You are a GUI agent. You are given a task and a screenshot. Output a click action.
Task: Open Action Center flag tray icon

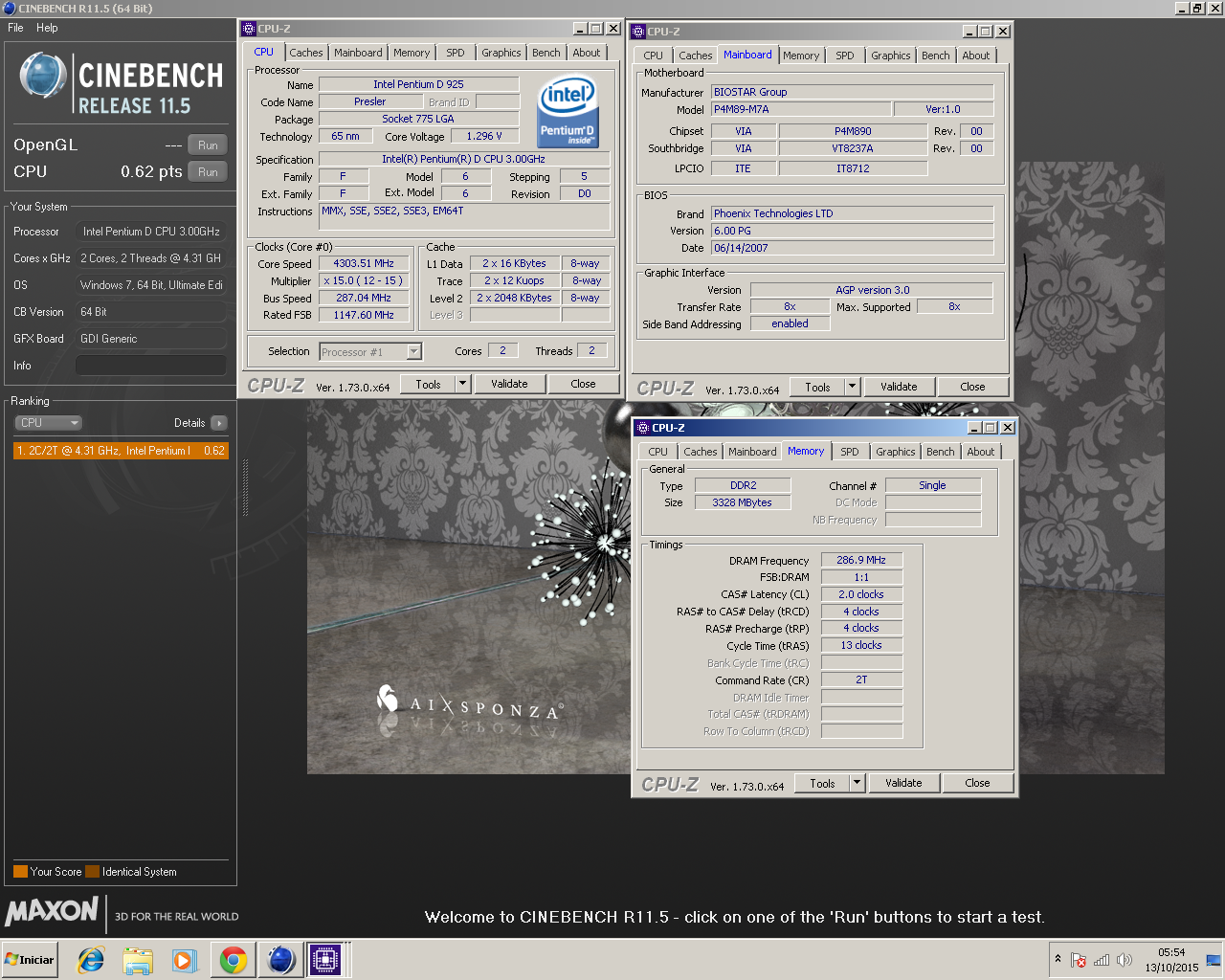[x=1079, y=960]
